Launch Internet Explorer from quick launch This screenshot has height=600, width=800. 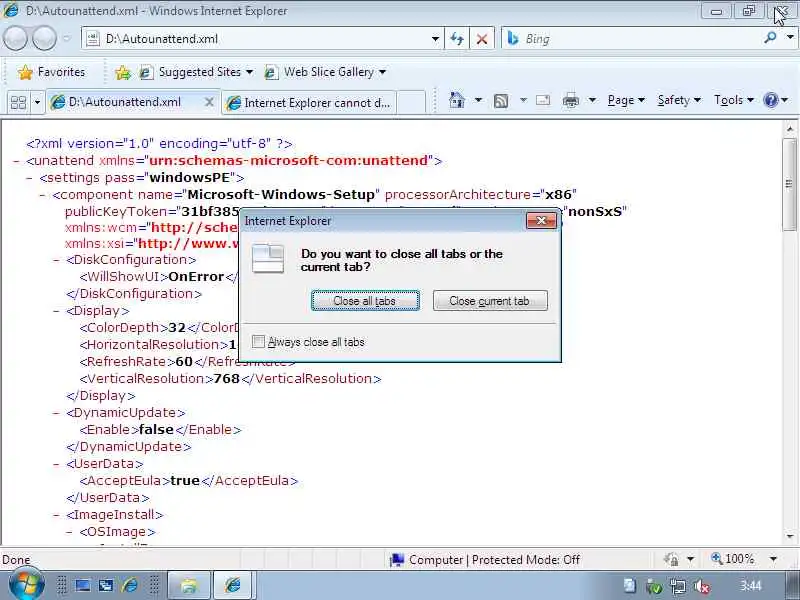click(130, 585)
